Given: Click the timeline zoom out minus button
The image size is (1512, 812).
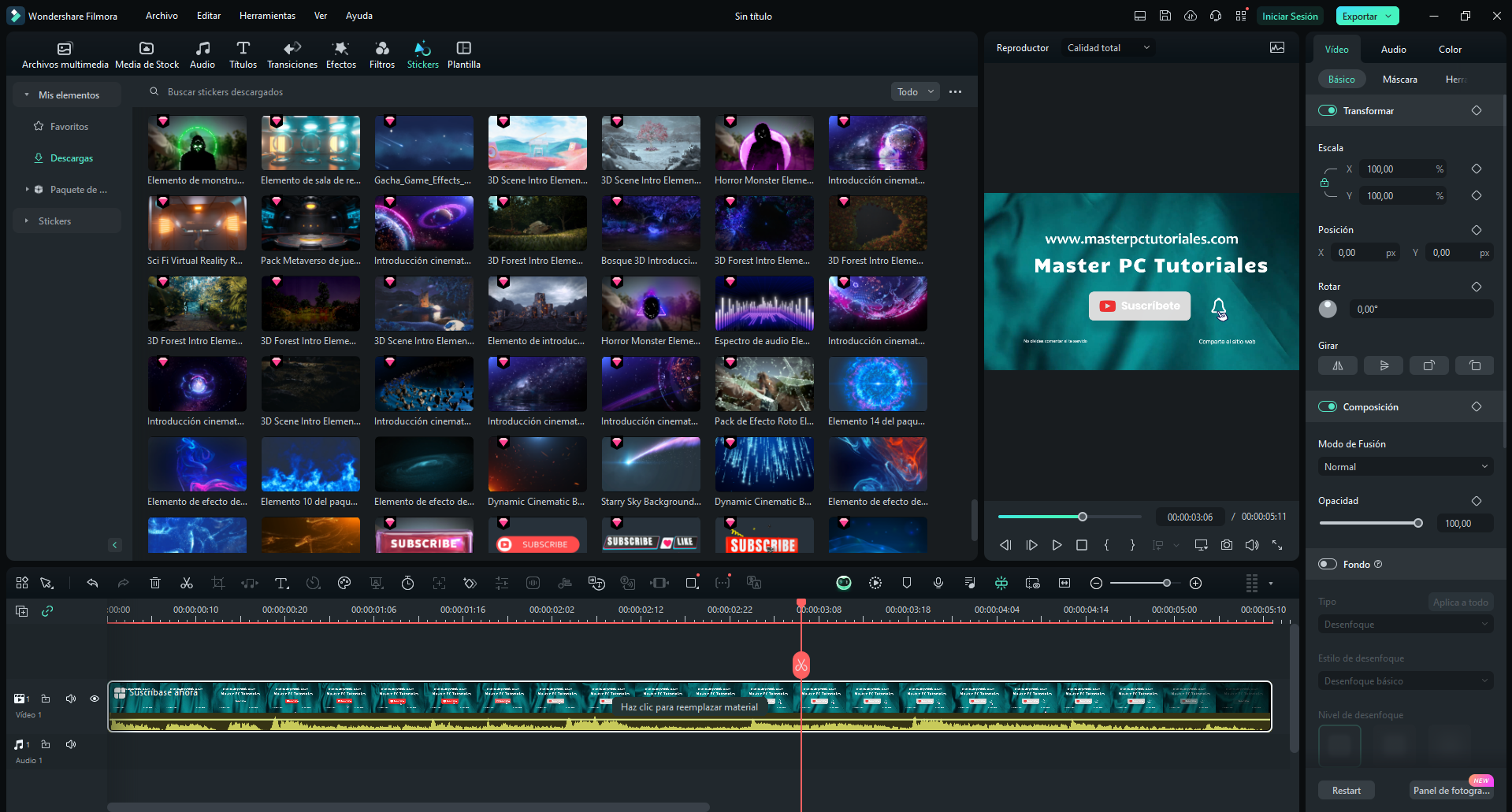Looking at the screenshot, I should pos(1096,583).
